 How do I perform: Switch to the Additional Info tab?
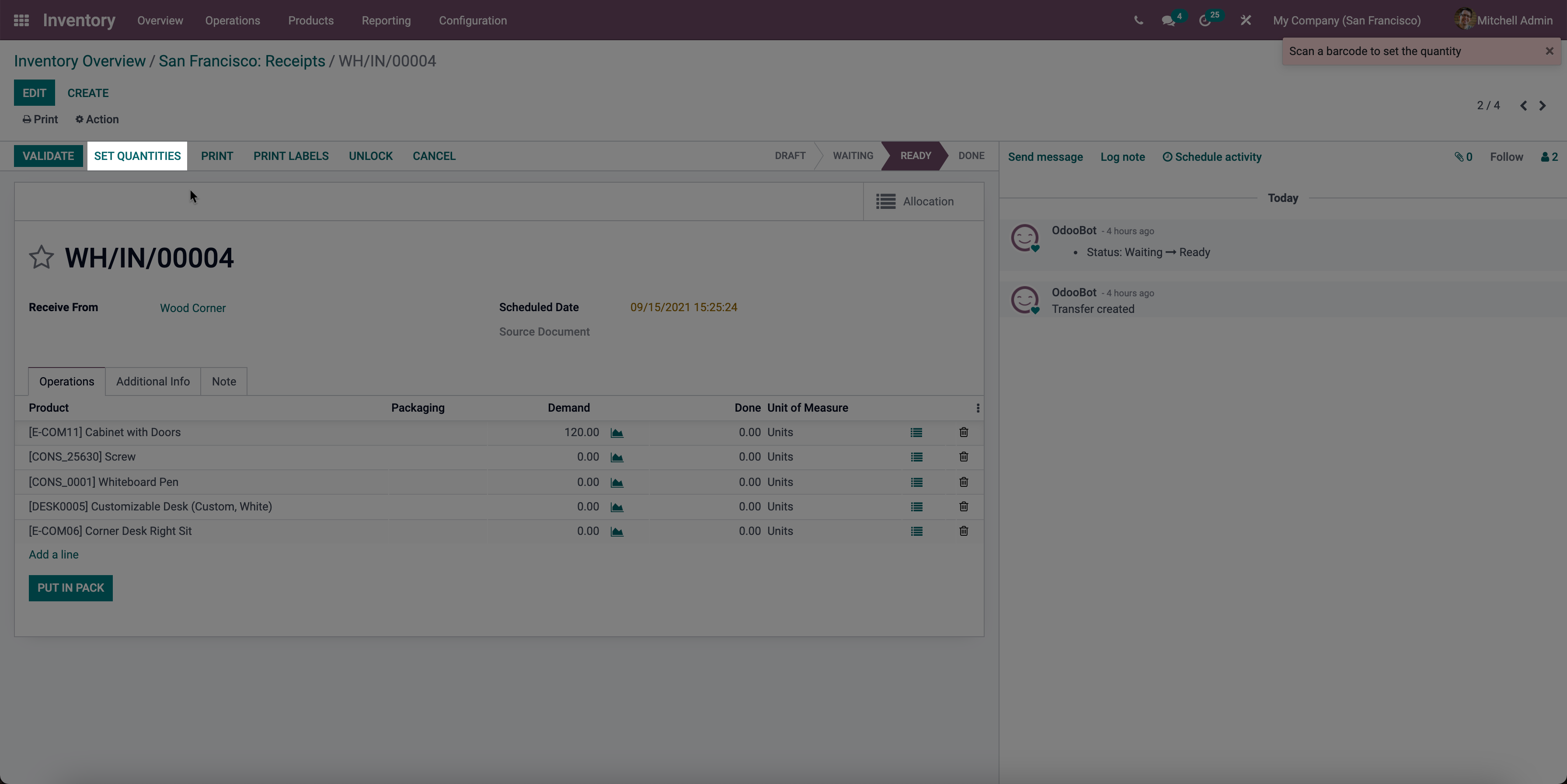click(152, 382)
